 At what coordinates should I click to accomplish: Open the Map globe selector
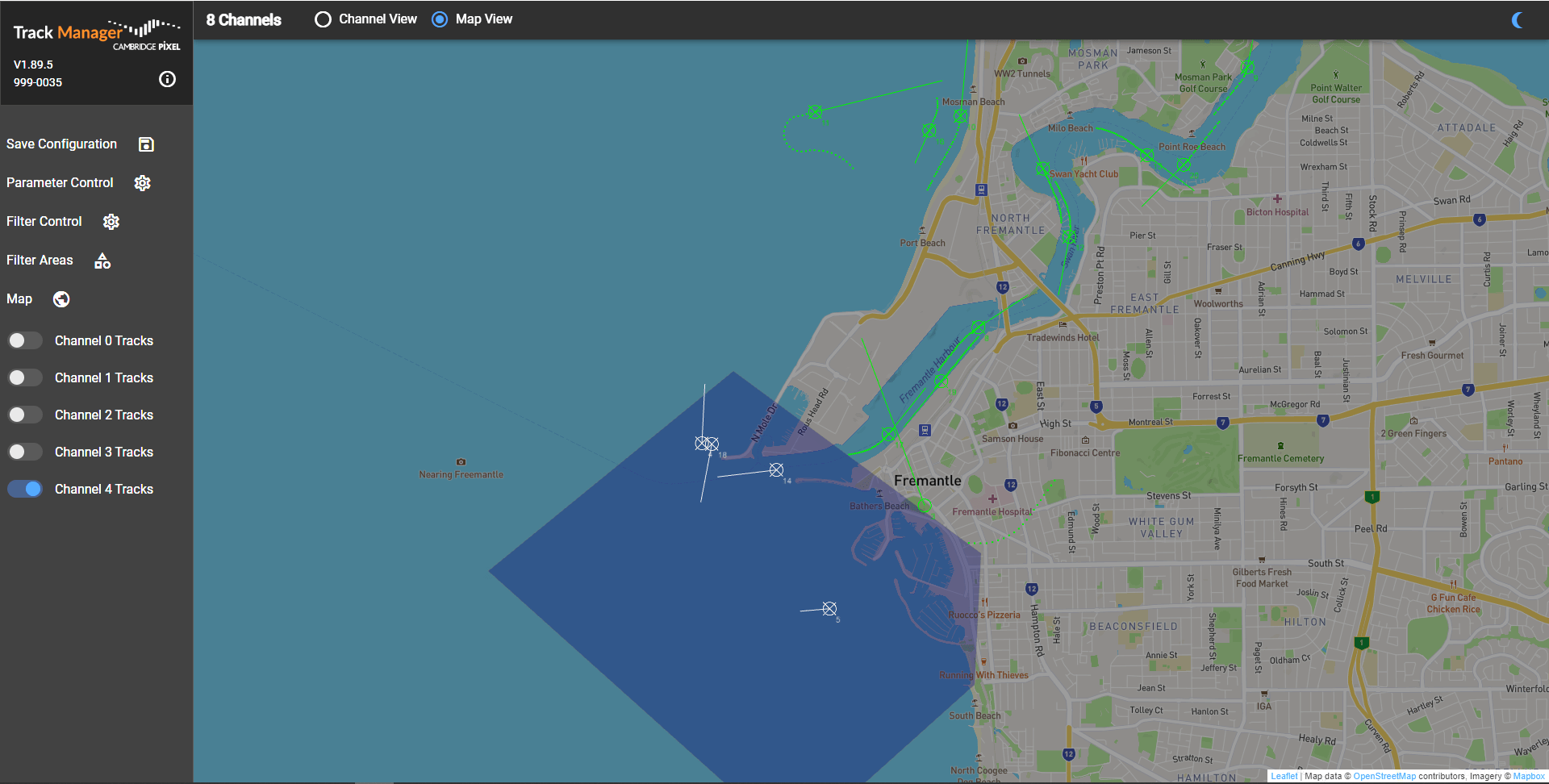point(61,298)
